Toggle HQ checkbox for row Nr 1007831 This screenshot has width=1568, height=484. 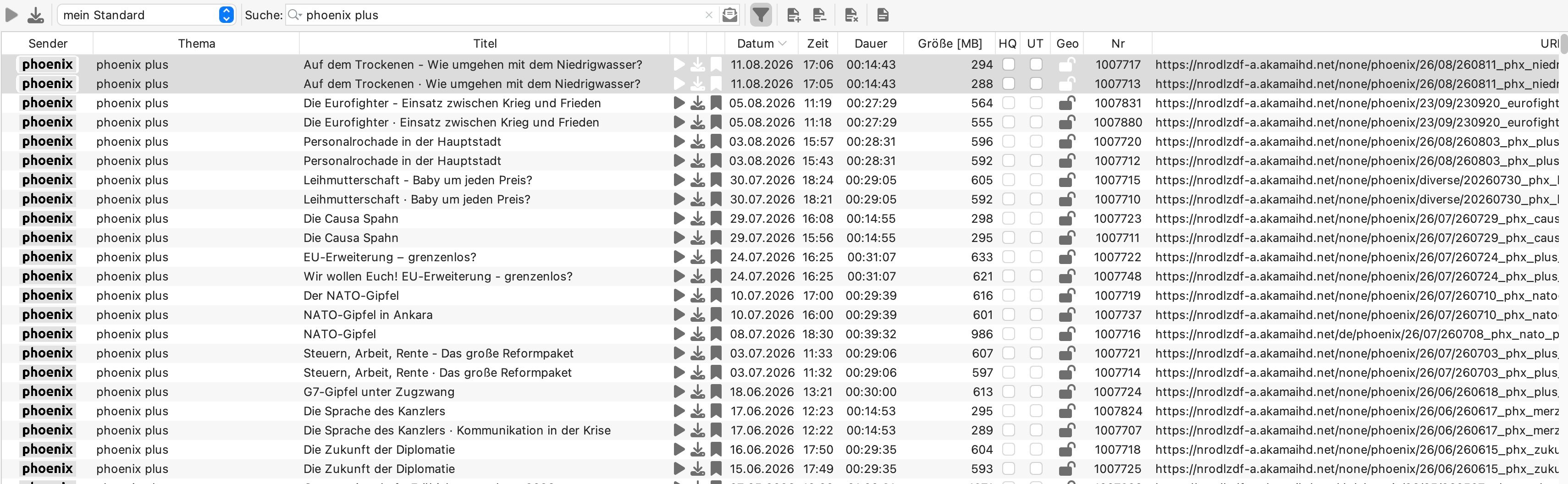[1009, 103]
